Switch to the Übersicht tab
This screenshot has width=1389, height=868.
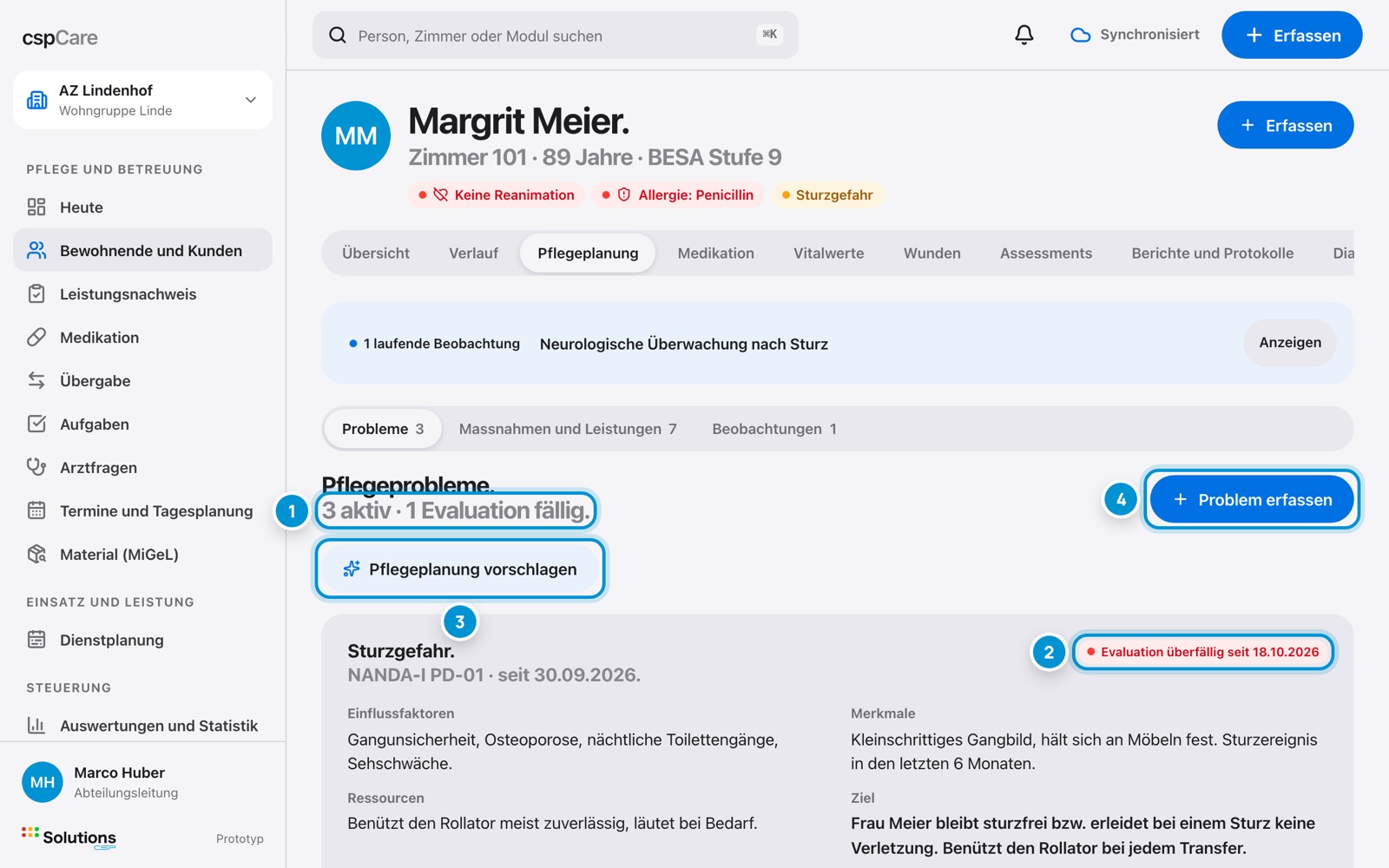click(376, 253)
